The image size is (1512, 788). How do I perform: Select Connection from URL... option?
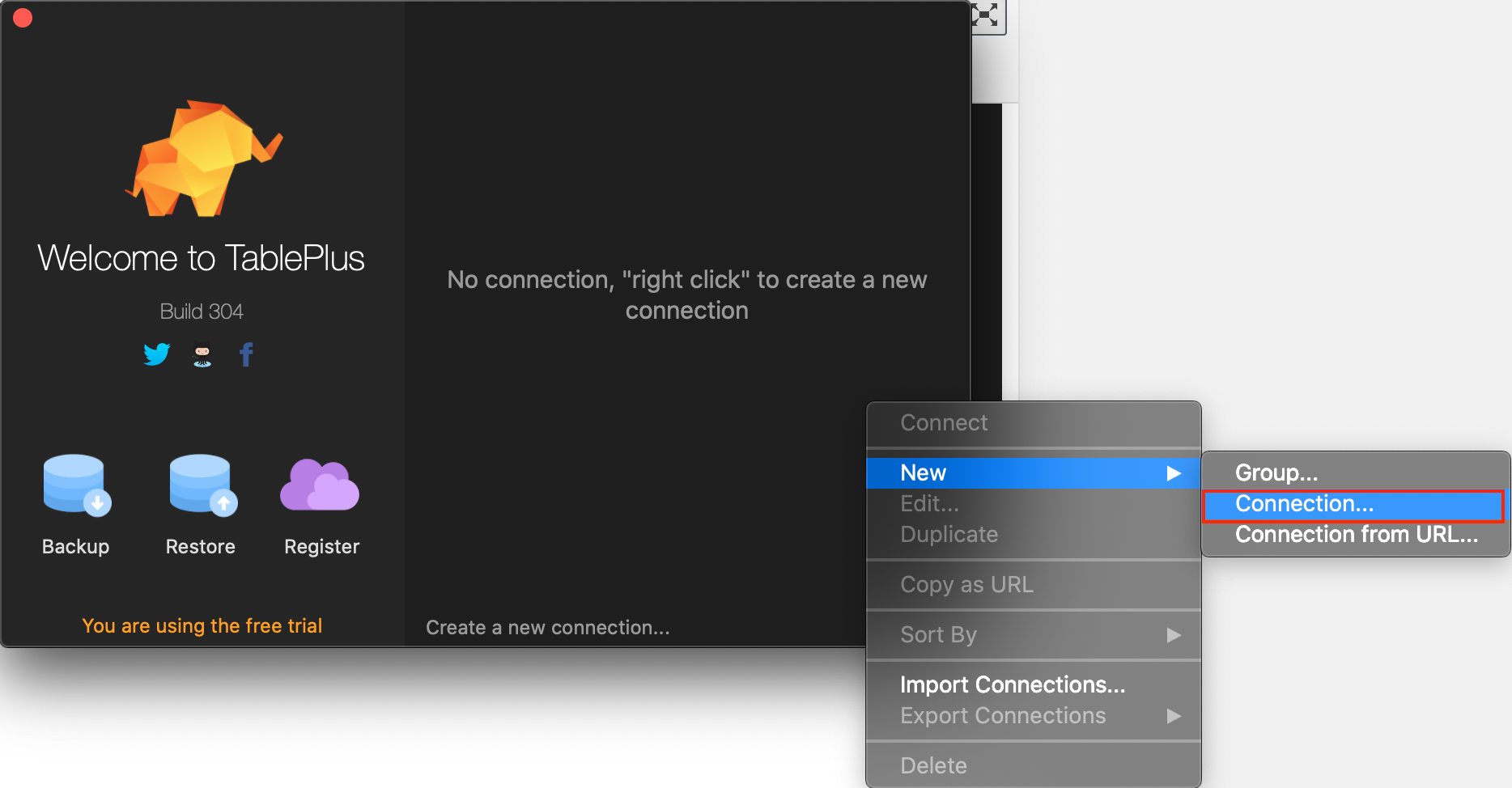[x=1356, y=535]
